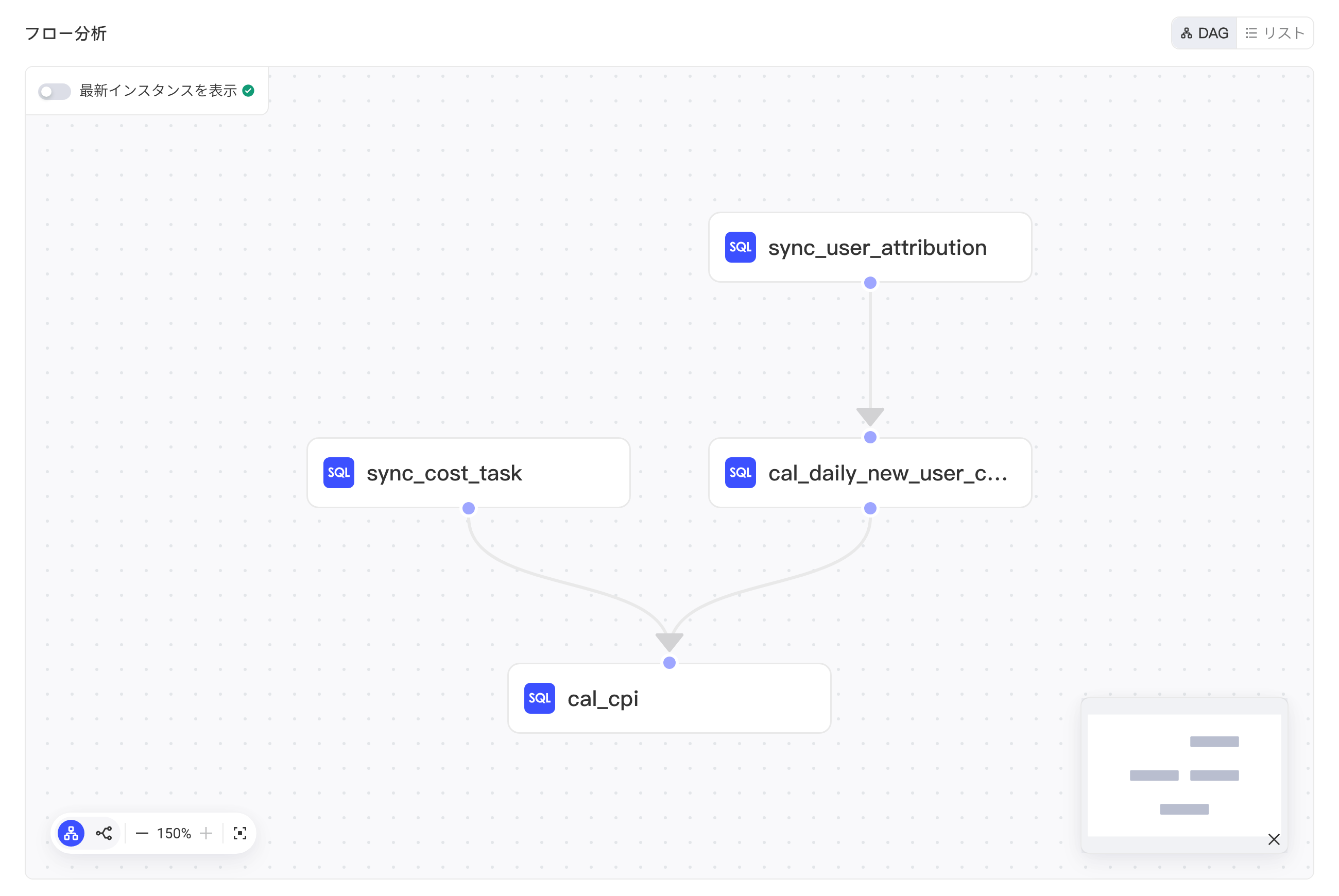
Task: Select the cal_daily_new_user_c... node
Action: pyautogui.click(x=870, y=473)
